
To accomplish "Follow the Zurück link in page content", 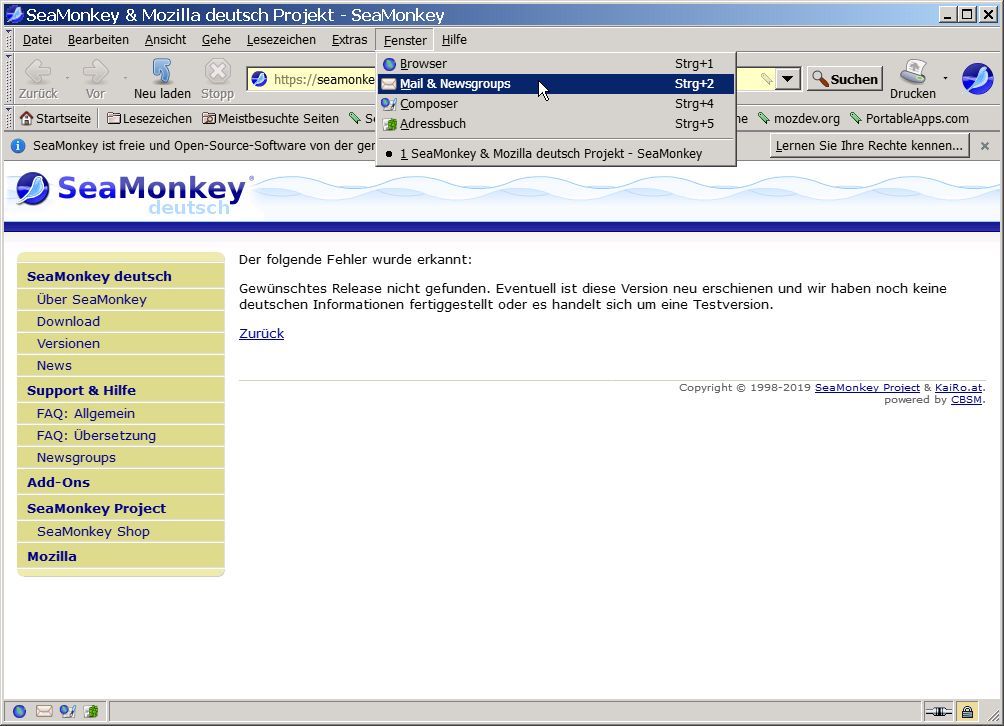I will pyautogui.click(x=261, y=334).
